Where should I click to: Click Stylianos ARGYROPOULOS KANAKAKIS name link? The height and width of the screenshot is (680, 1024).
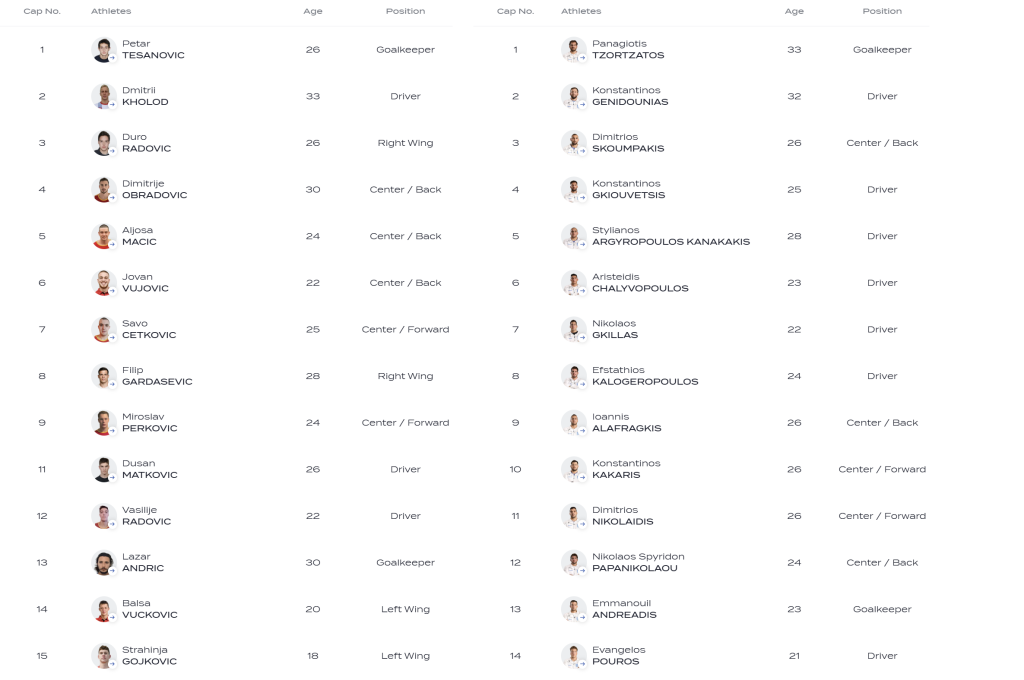671,236
